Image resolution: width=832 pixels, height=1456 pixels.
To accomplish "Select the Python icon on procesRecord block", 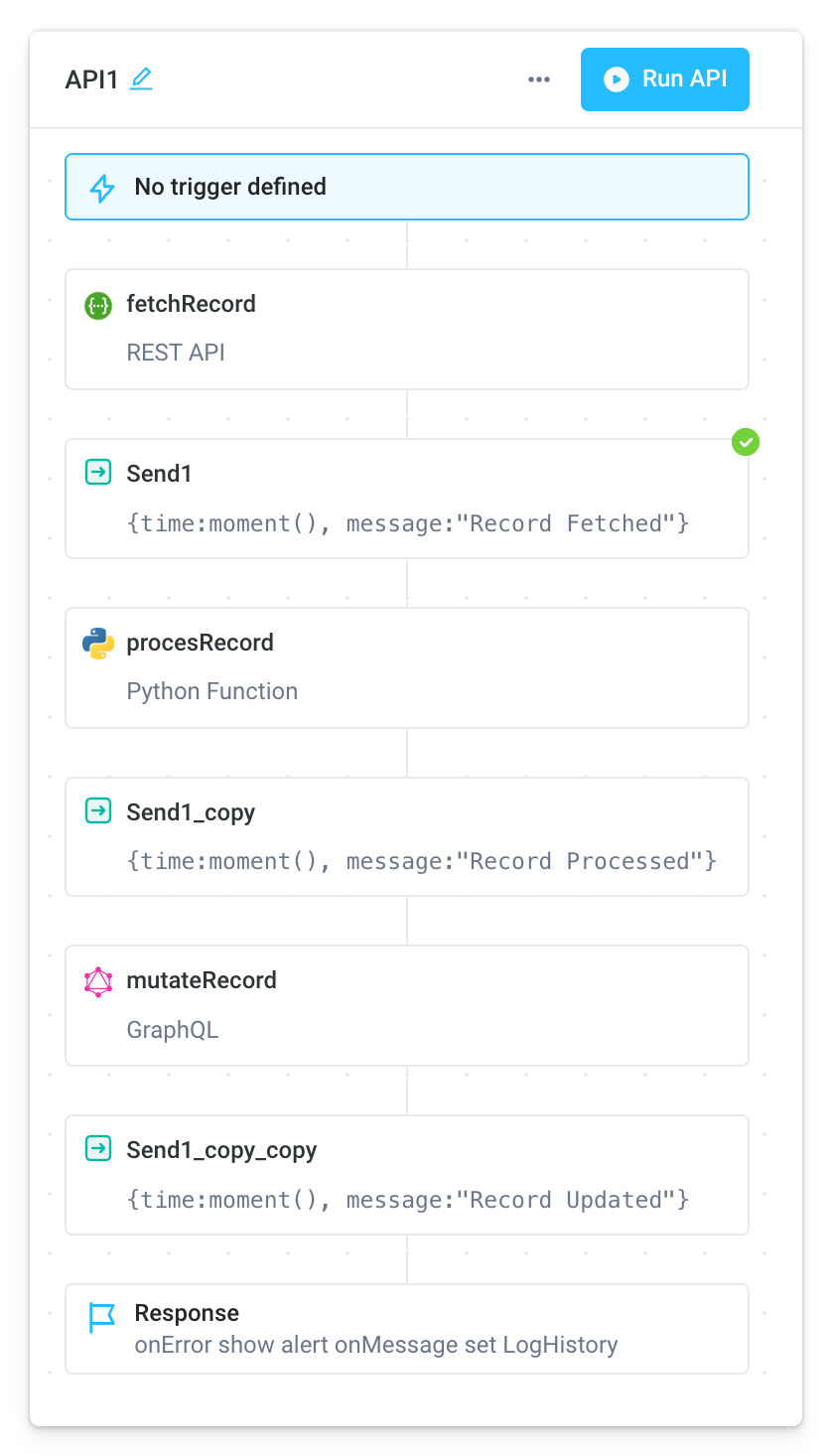I will 98,644.
